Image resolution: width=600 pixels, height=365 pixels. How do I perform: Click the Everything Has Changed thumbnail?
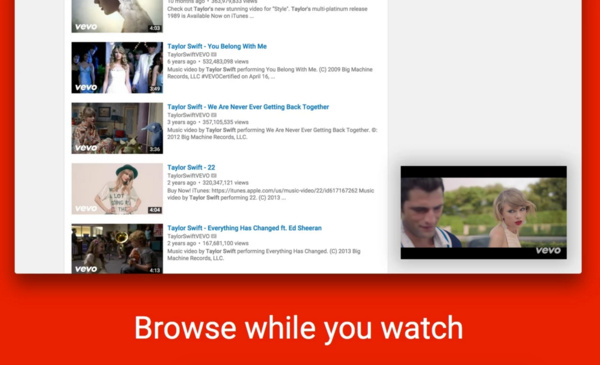click(117, 249)
